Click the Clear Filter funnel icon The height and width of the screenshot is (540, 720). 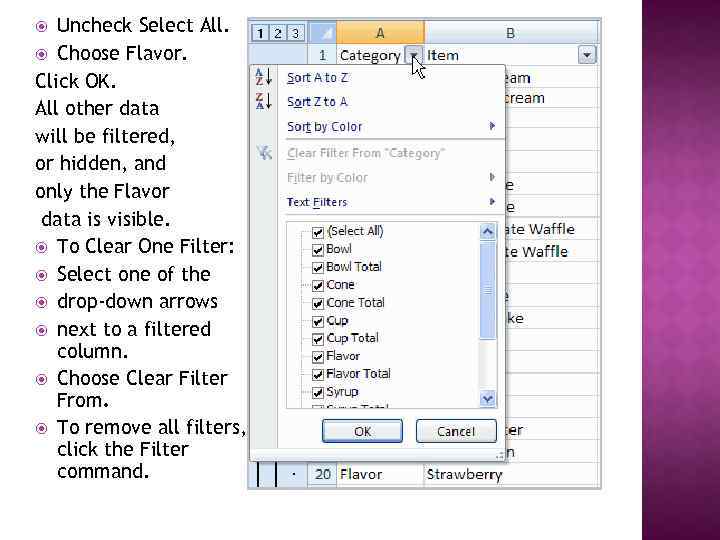tap(265, 153)
